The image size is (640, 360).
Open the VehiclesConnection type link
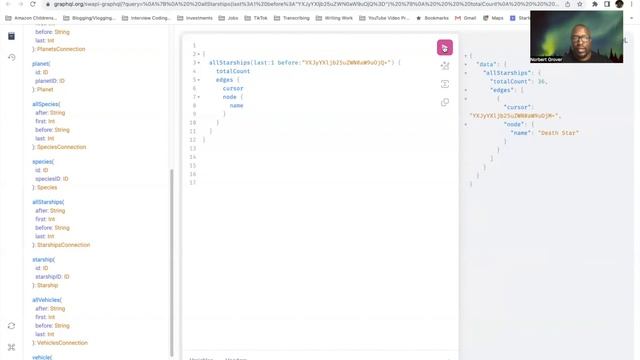click(x=62, y=343)
